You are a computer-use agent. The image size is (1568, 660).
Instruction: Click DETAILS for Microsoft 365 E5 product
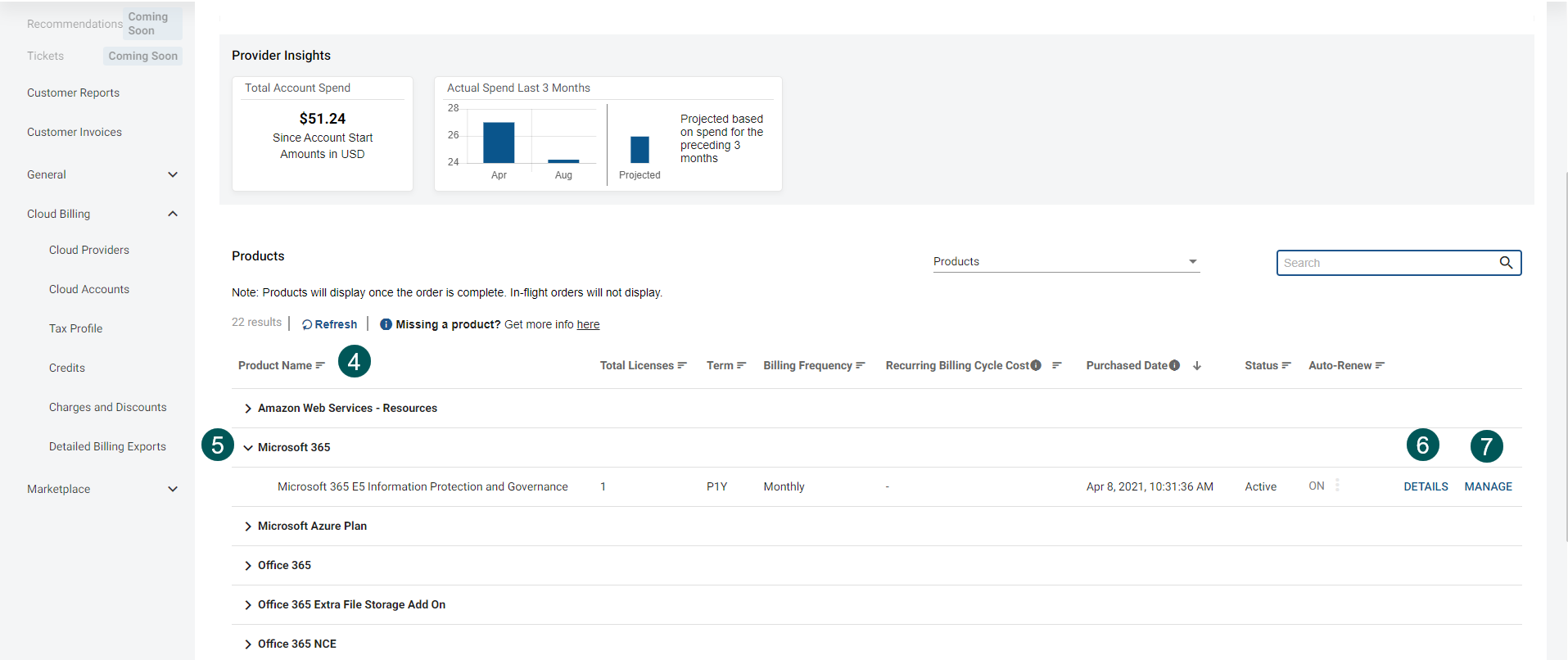coord(1426,486)
